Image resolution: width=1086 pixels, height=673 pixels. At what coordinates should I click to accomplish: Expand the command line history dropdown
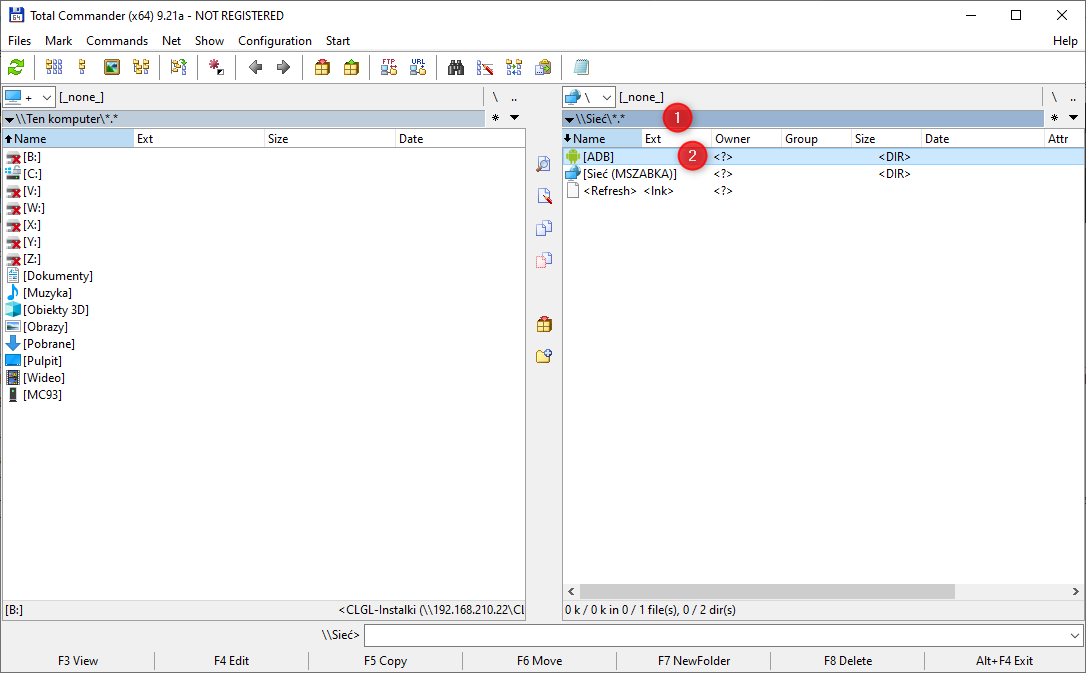1075,636
